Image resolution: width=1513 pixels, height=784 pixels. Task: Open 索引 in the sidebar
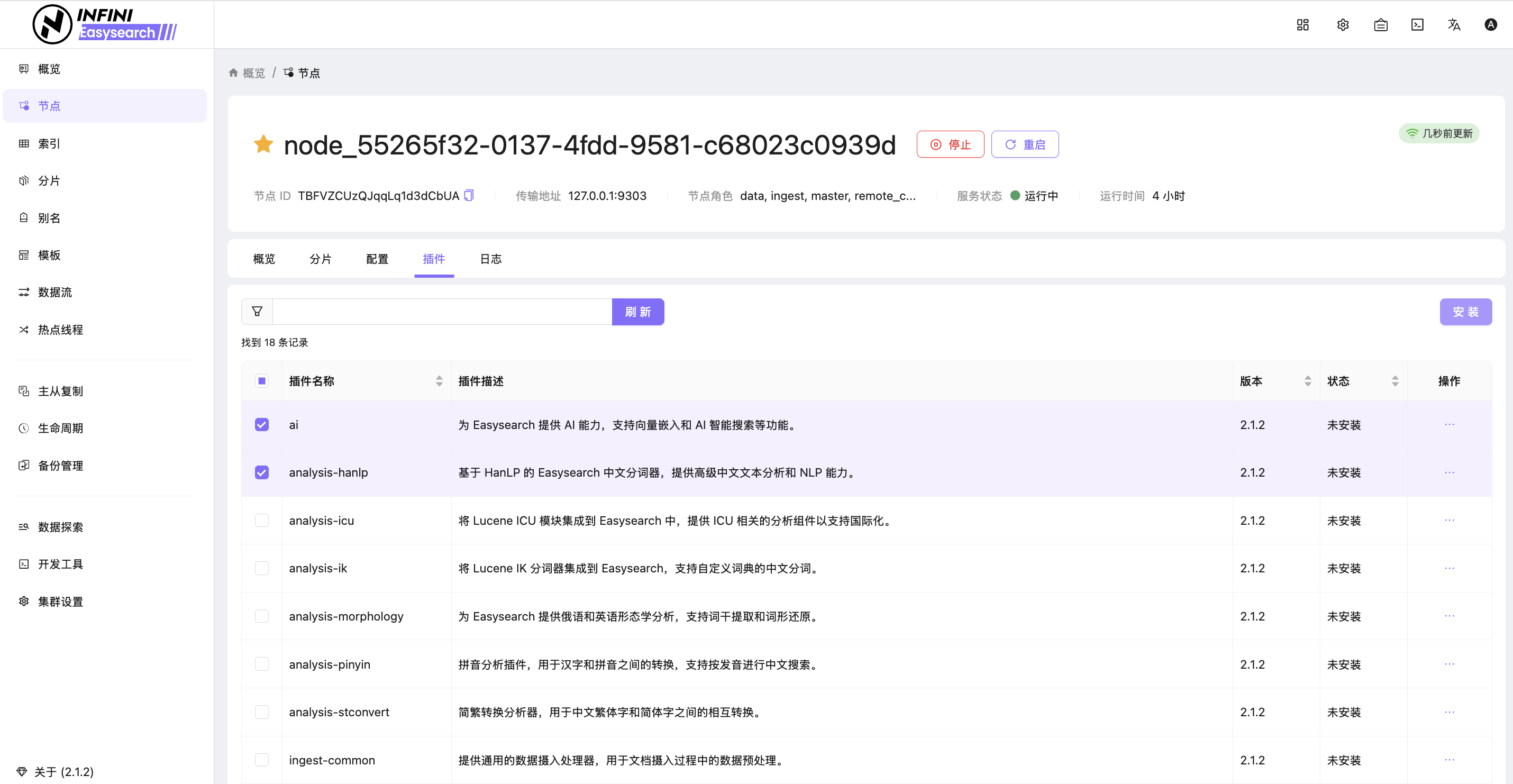[49, 144]
